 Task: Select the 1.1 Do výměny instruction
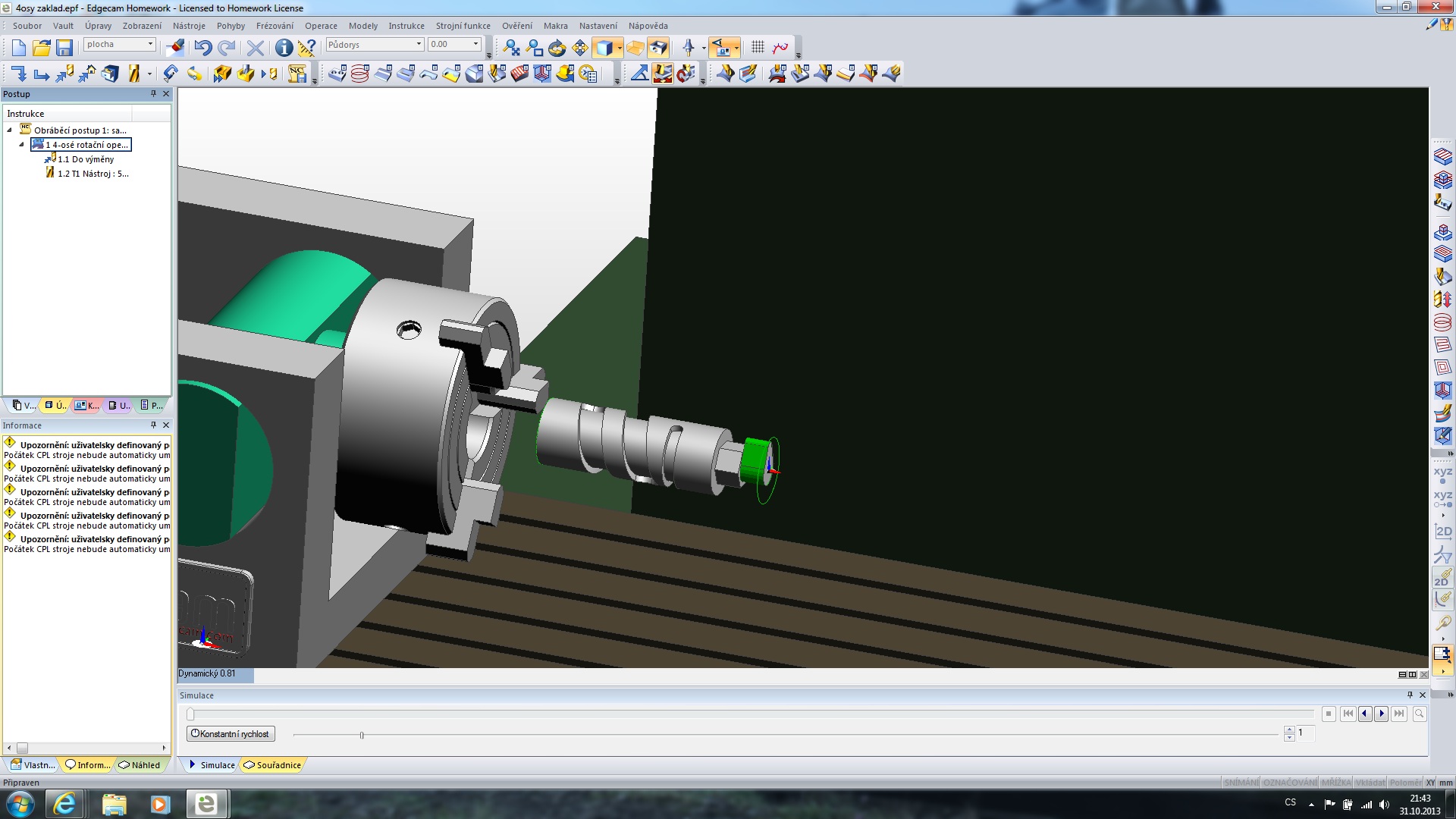[x=86, y=159]
